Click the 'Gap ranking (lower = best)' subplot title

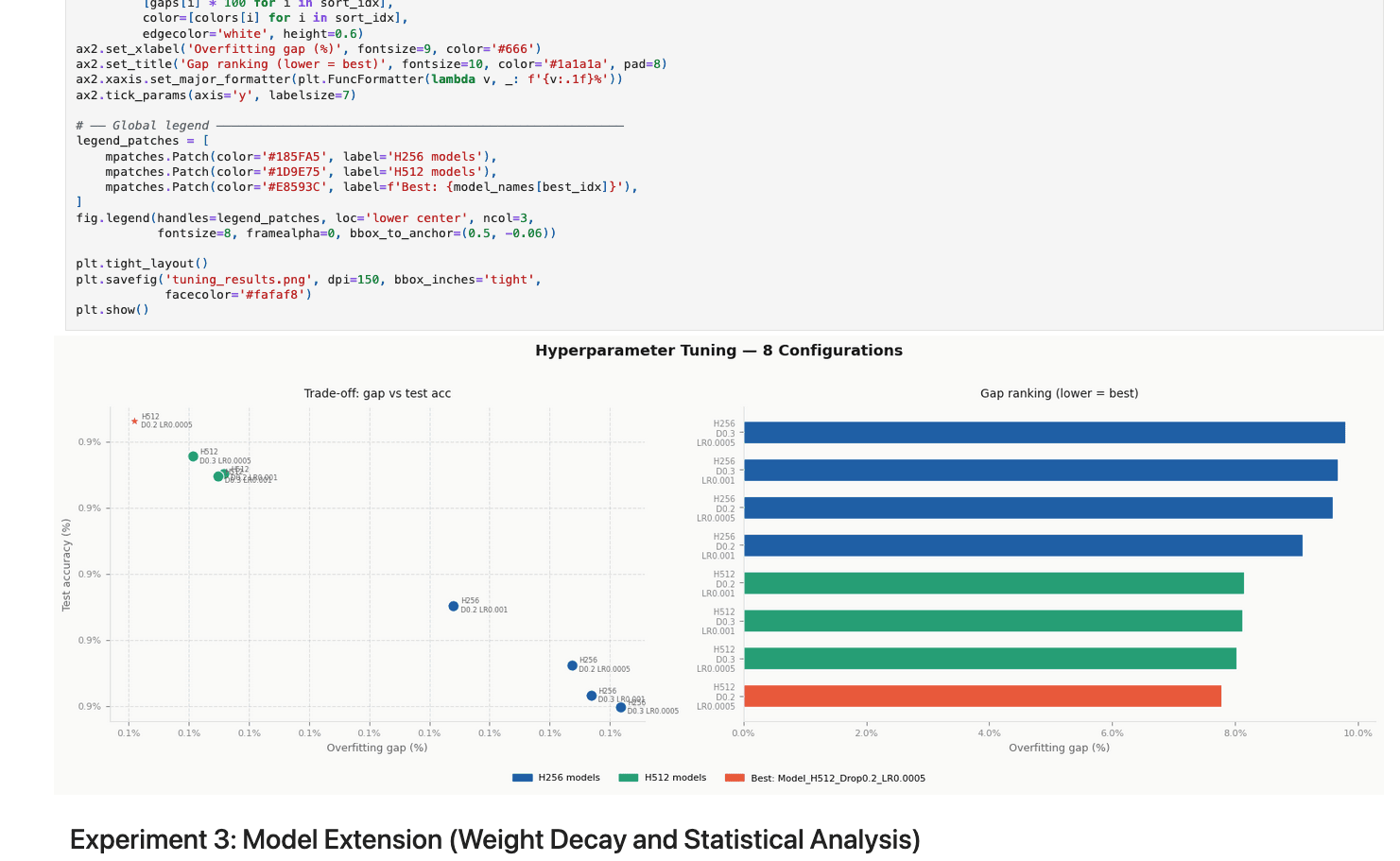point(1059,393)
